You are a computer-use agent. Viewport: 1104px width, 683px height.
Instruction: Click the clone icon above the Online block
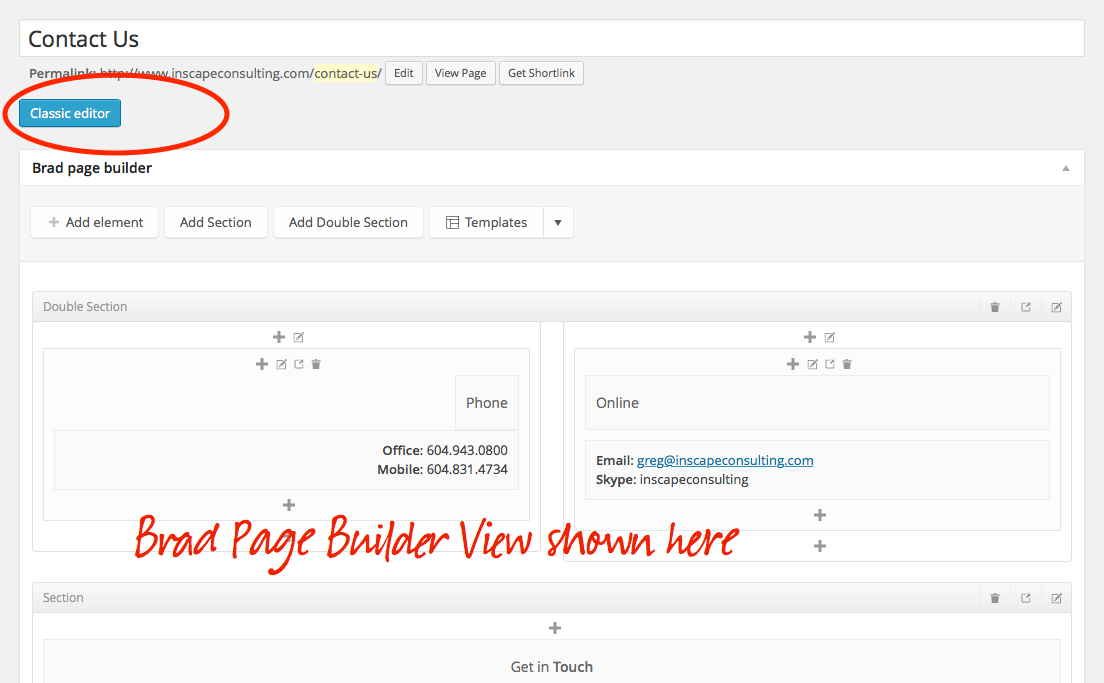(x=830, y=364)
